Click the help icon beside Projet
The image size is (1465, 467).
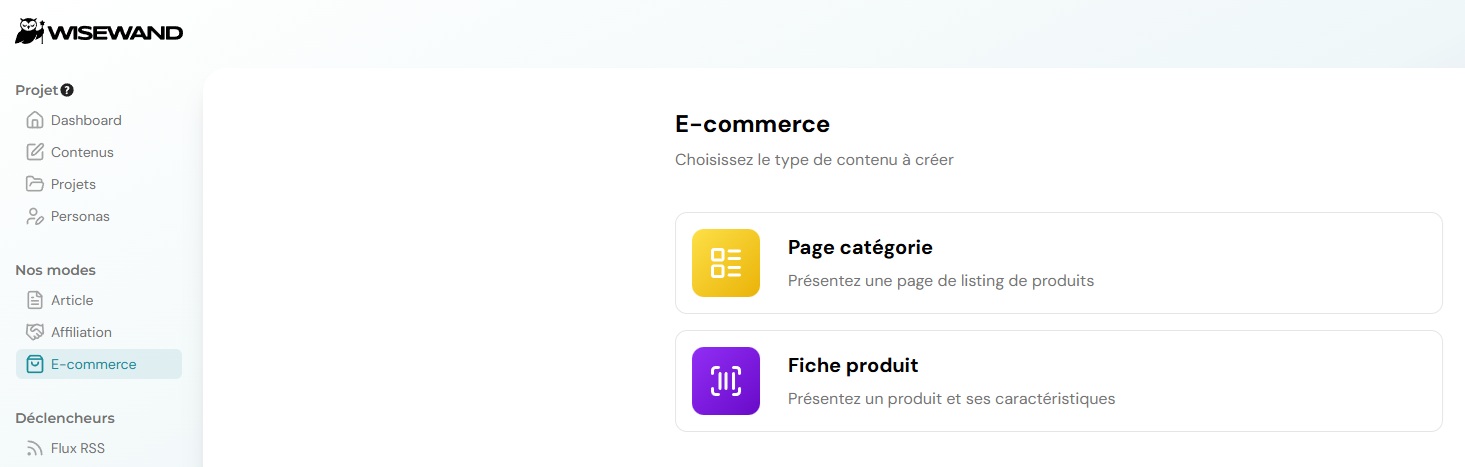(67, 90)
